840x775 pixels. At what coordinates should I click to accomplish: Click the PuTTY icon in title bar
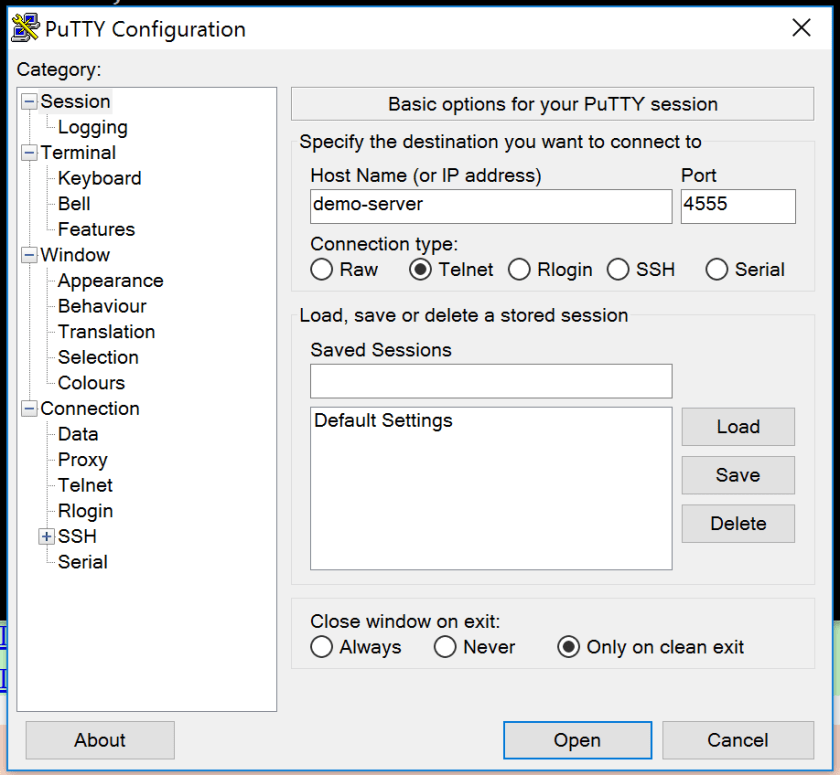coord(25,29)
